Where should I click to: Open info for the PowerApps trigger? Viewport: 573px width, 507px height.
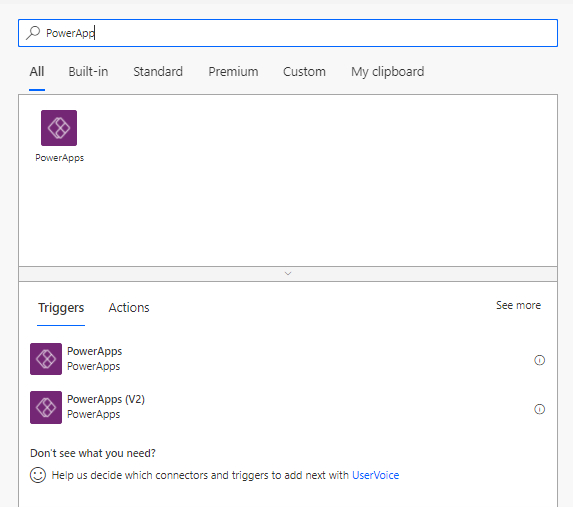539,360
